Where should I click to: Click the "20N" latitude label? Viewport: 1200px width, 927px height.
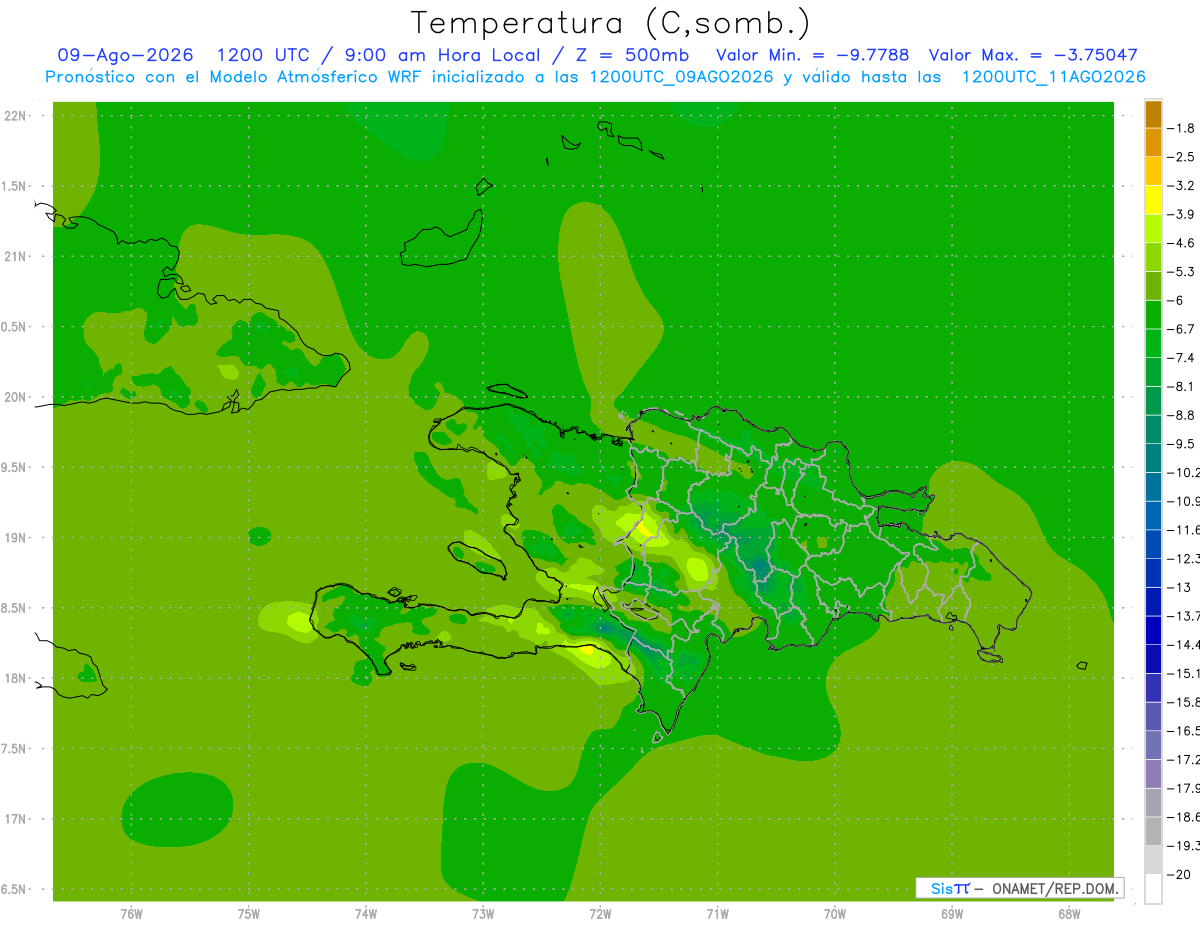point(14,397)
